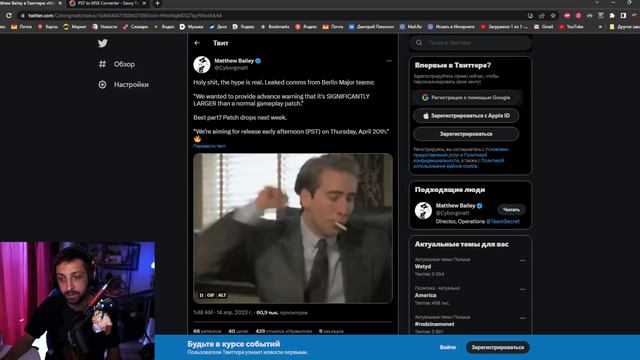Image resolution: width=640 pixels, height=360 pixels.
Task: Open a new browser tab
Action: (x=158, y=3)
